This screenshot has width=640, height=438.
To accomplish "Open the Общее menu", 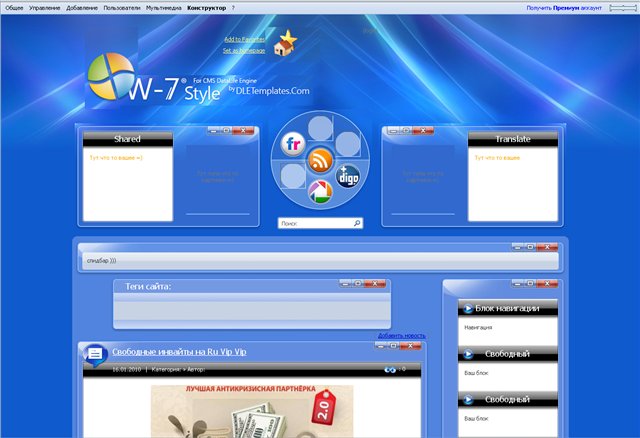I will [14, 8].
